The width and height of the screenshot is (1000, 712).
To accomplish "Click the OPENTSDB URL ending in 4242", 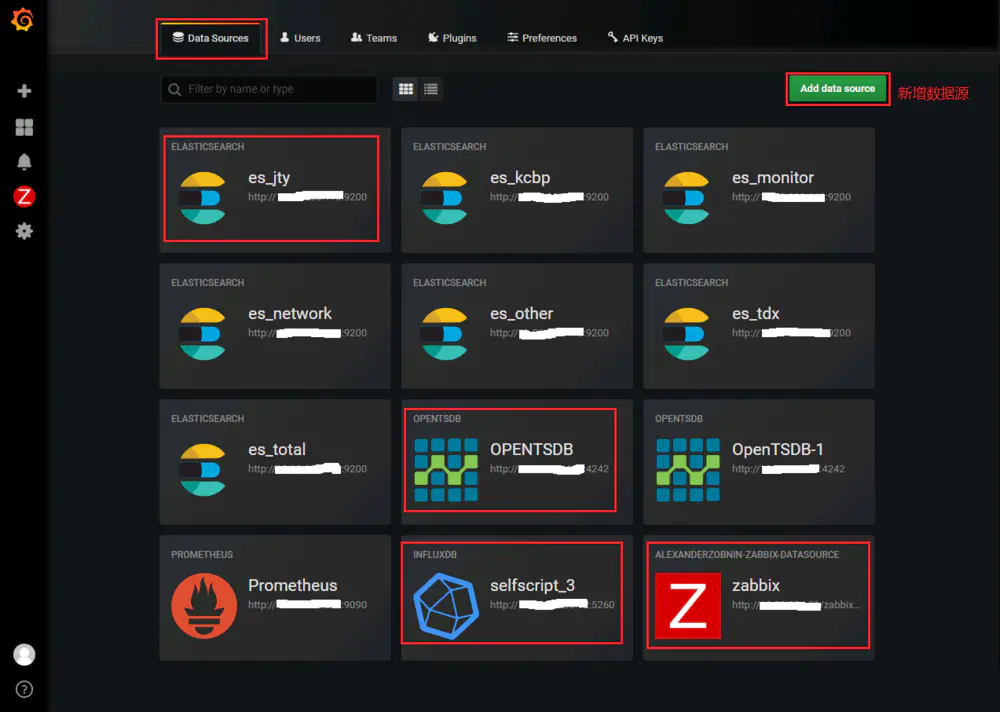I will (x=549, y=469).
